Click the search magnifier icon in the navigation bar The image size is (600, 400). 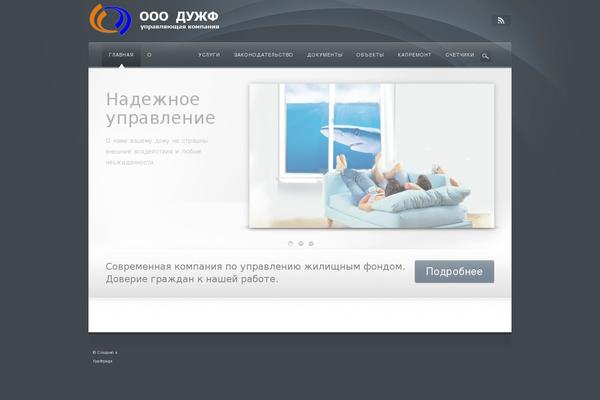[485, 56]
